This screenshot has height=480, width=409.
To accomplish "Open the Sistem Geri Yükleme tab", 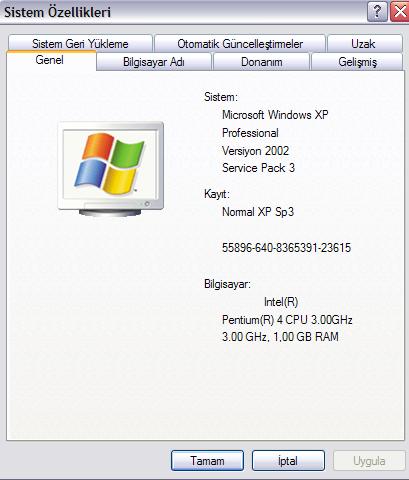I will click(80, 43).
